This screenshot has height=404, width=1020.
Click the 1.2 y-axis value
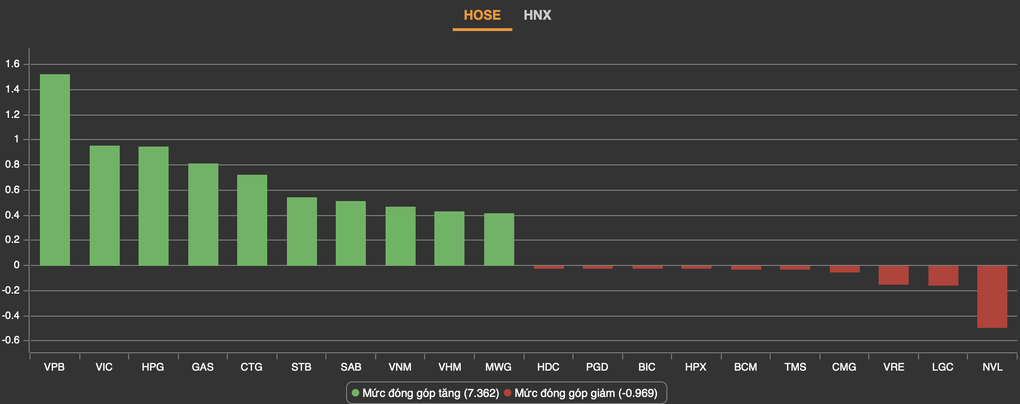point(12,114)
